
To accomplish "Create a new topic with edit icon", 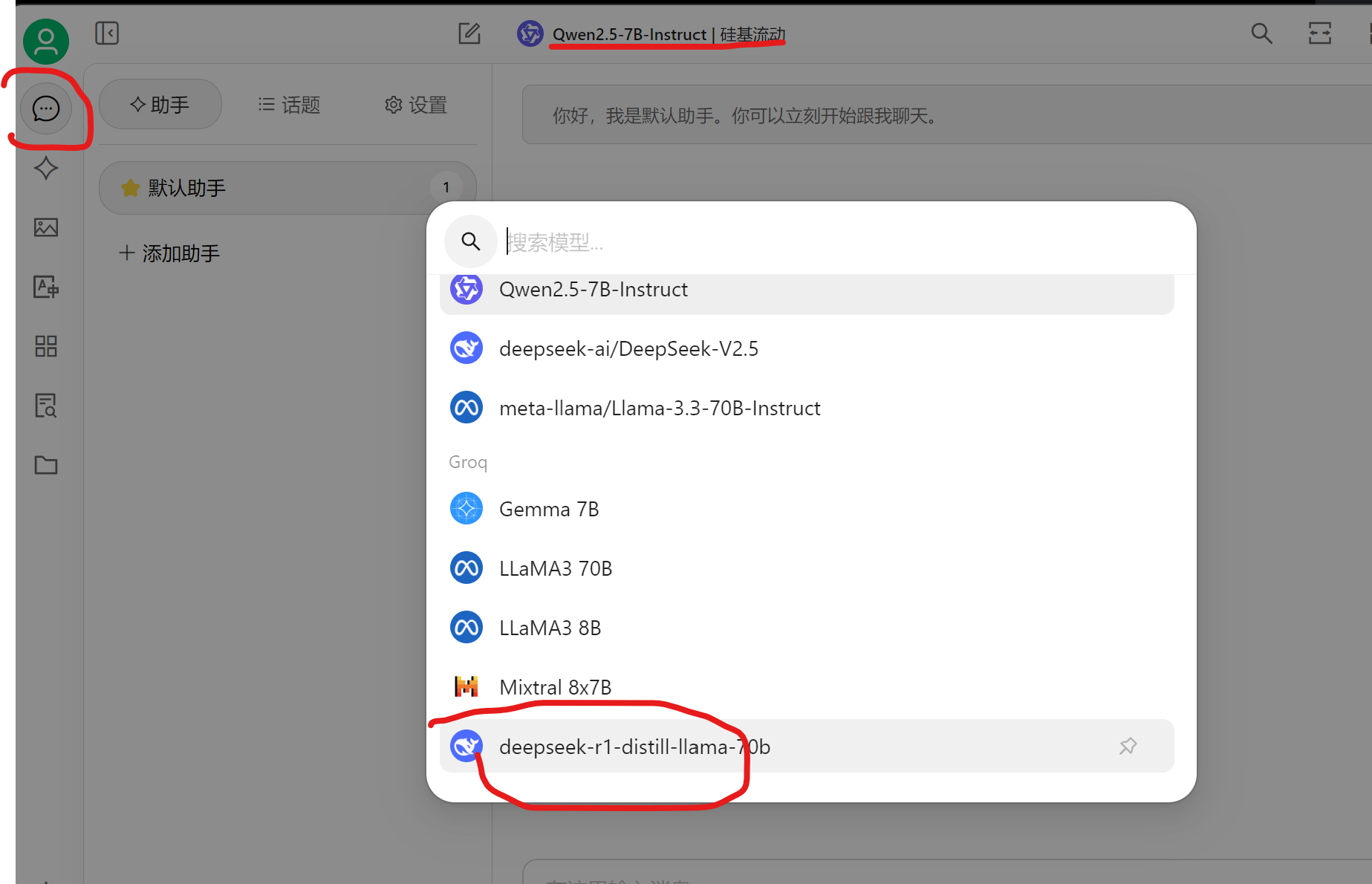I will [x=469, y=33].
